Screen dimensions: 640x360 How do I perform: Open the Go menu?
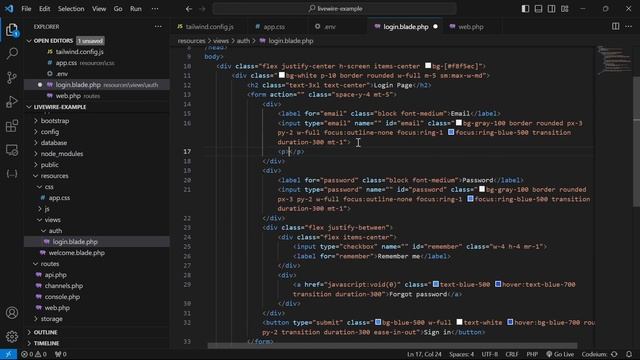click(x=118, y=9)
